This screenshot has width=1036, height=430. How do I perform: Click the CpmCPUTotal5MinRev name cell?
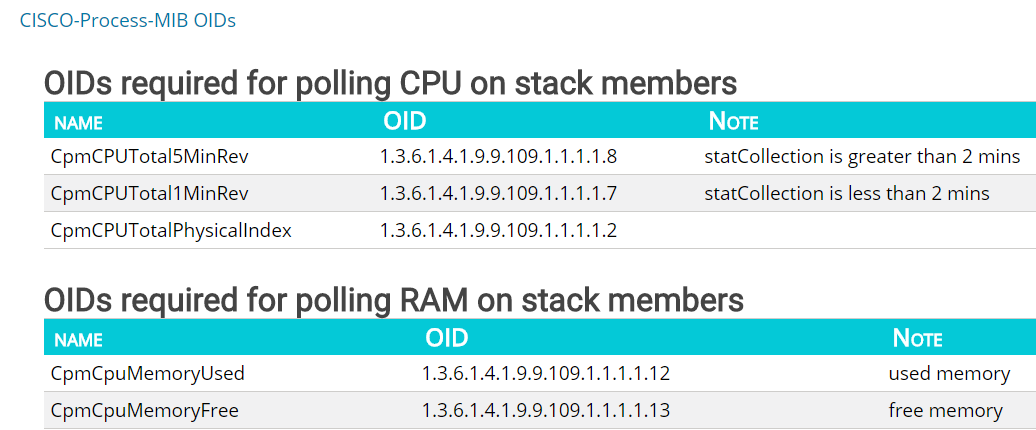(x=150, y=157)
